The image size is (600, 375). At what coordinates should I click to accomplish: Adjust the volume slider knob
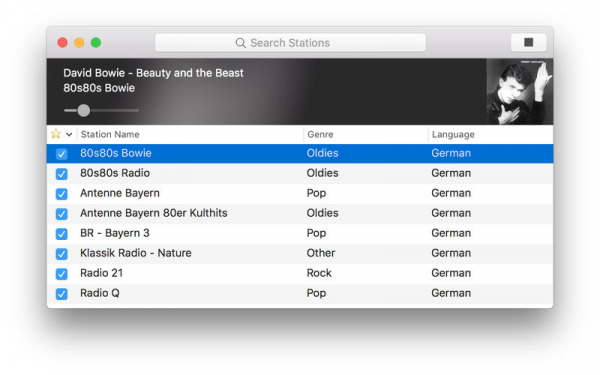pos(83,111)
